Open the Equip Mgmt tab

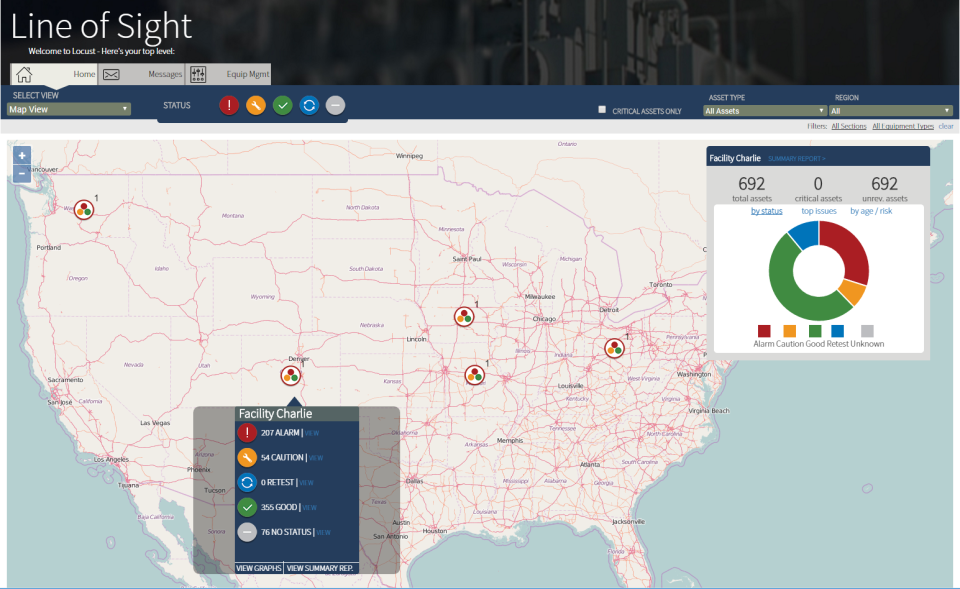click(x=228, y=74)
